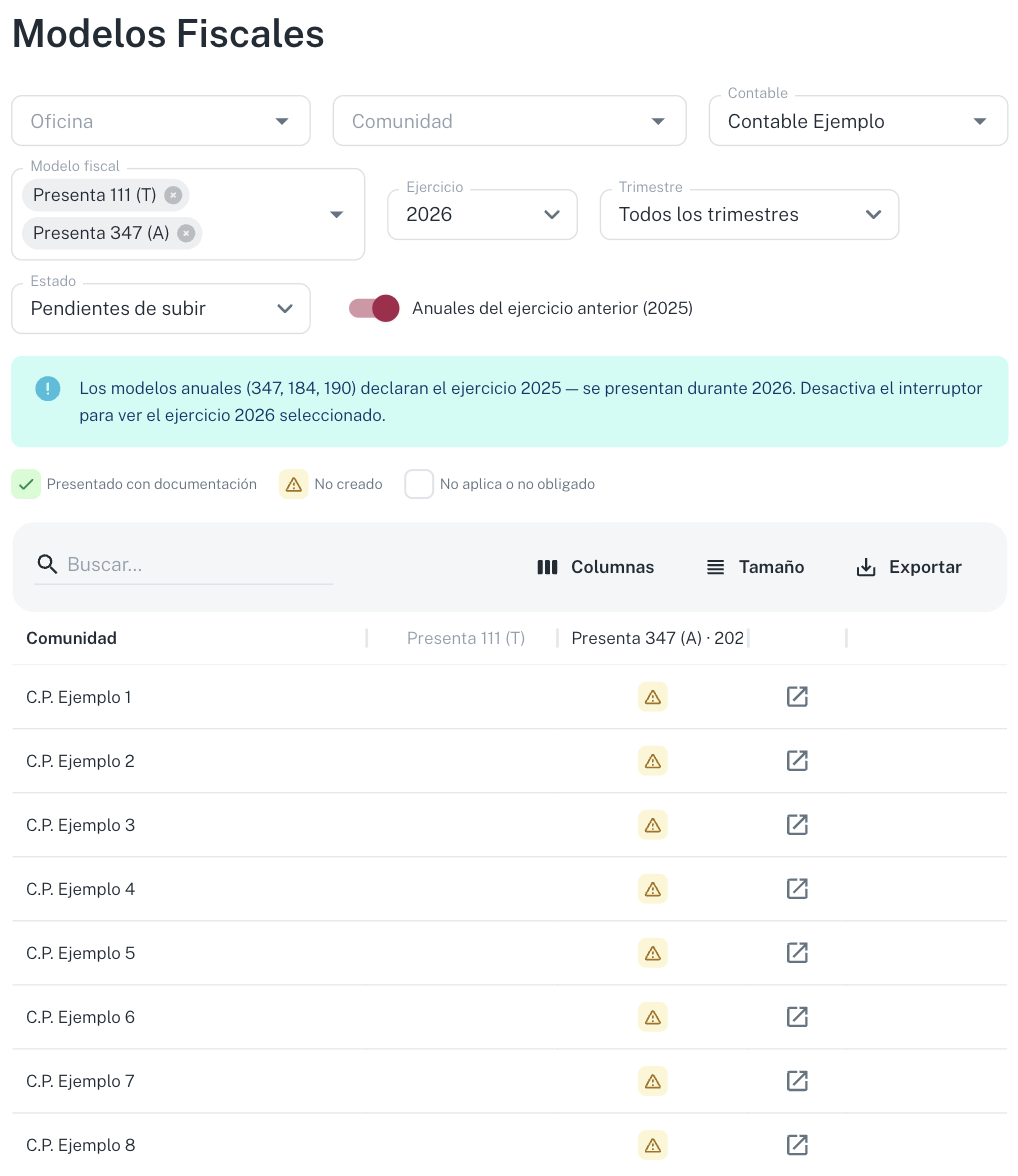Click warning icon for C.P. Ejemplo 4
The height and width of the screenshot is (1176, 1018).
653,889
